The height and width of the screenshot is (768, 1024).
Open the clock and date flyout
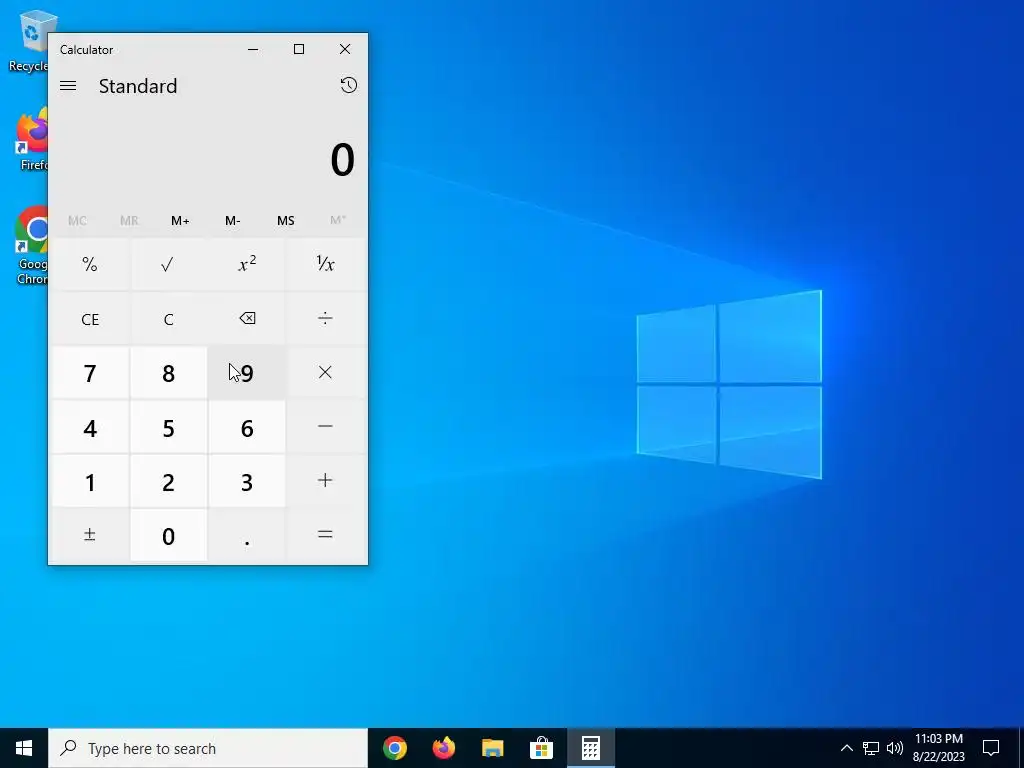938,748
